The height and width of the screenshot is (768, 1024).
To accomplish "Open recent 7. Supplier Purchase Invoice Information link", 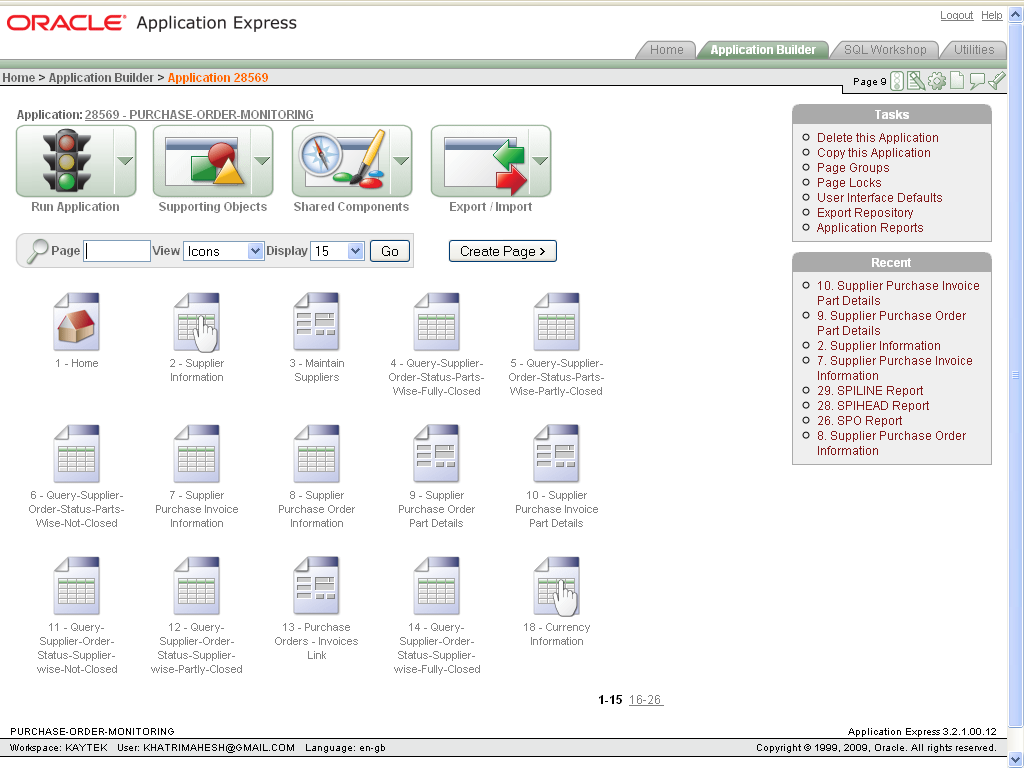I will click(894, 368).
